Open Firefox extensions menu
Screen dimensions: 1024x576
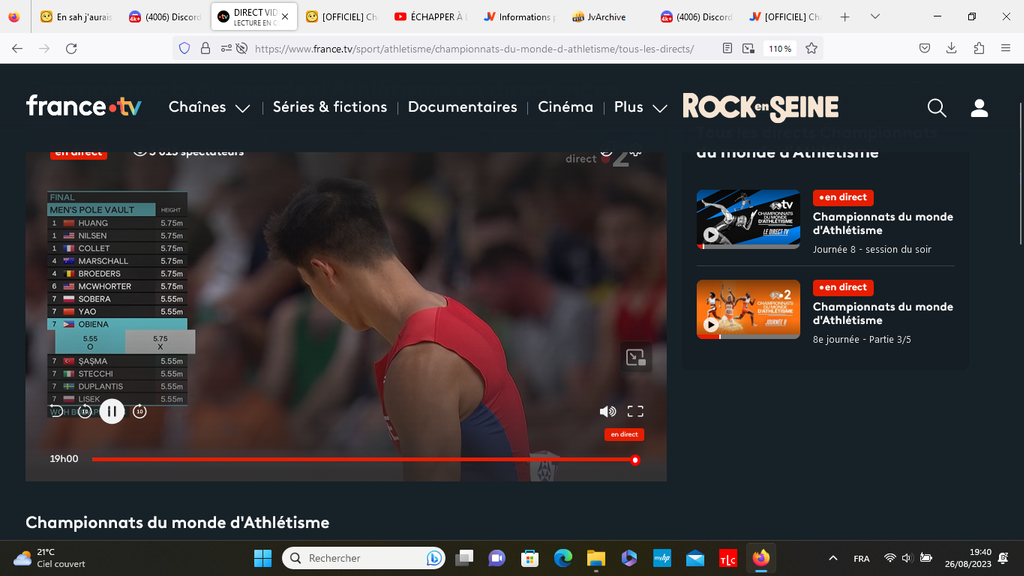click(x=978, y=48)
